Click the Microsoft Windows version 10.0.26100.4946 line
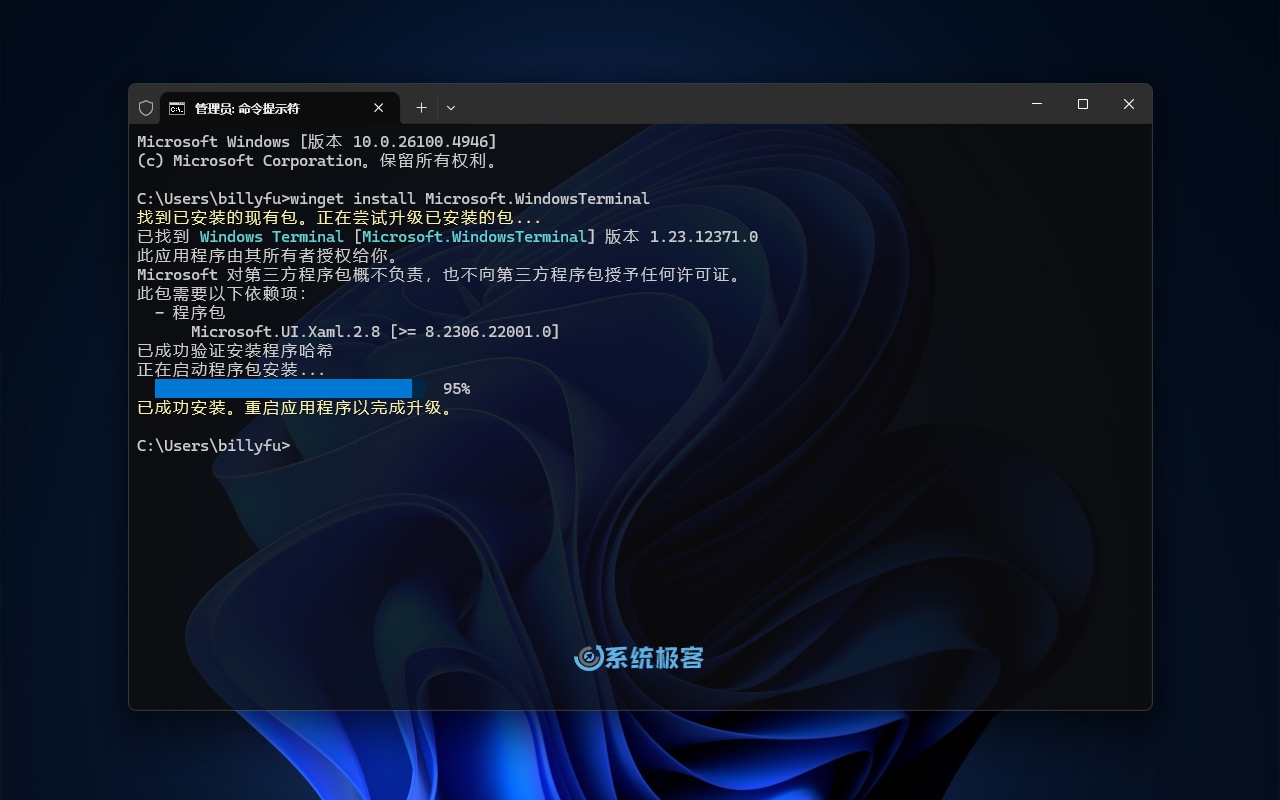Screen dimensions: 1280x800 317,142
